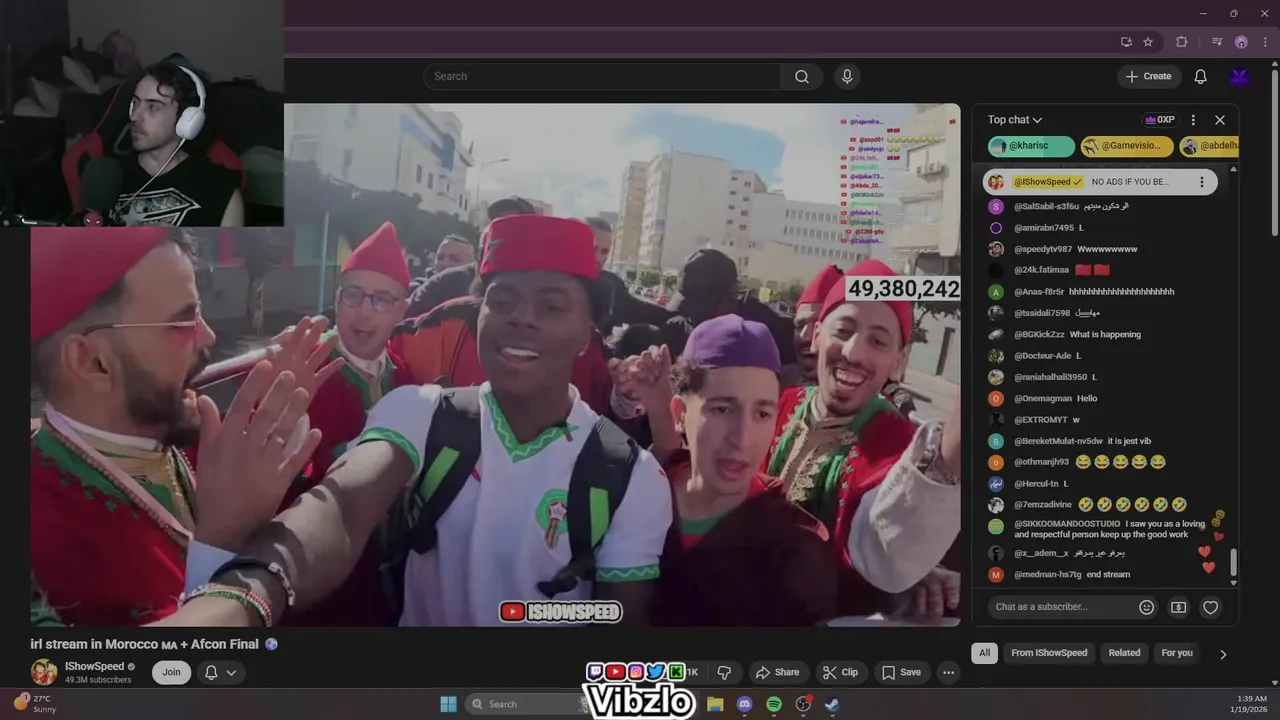
Task: Open Steam from the taskbar
Action: (x=832, y=704)
